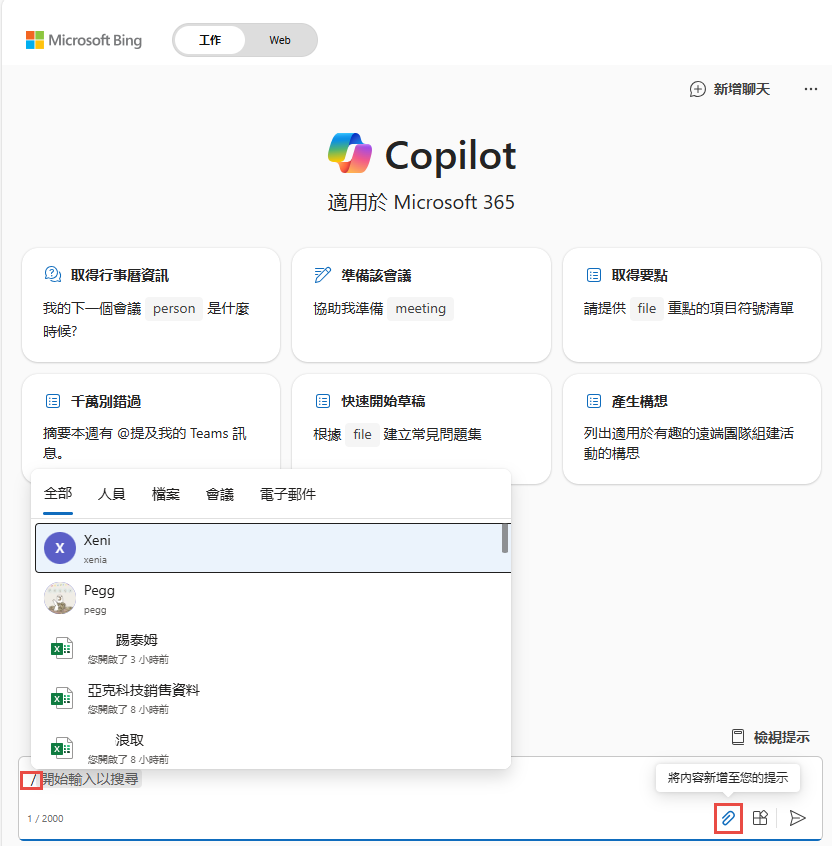
Task: Click the list icon beside 取得要點
Action: [594, 275]
